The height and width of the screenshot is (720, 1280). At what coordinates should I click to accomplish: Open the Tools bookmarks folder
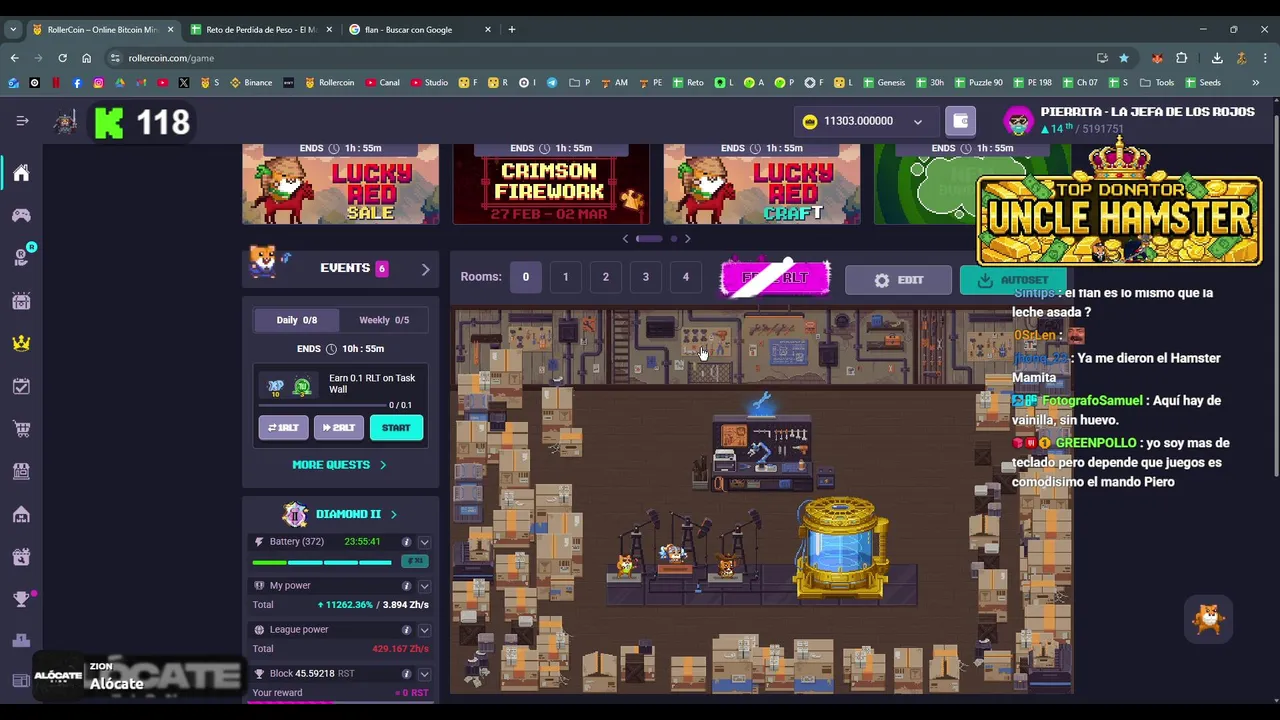tap(1156, 83)
